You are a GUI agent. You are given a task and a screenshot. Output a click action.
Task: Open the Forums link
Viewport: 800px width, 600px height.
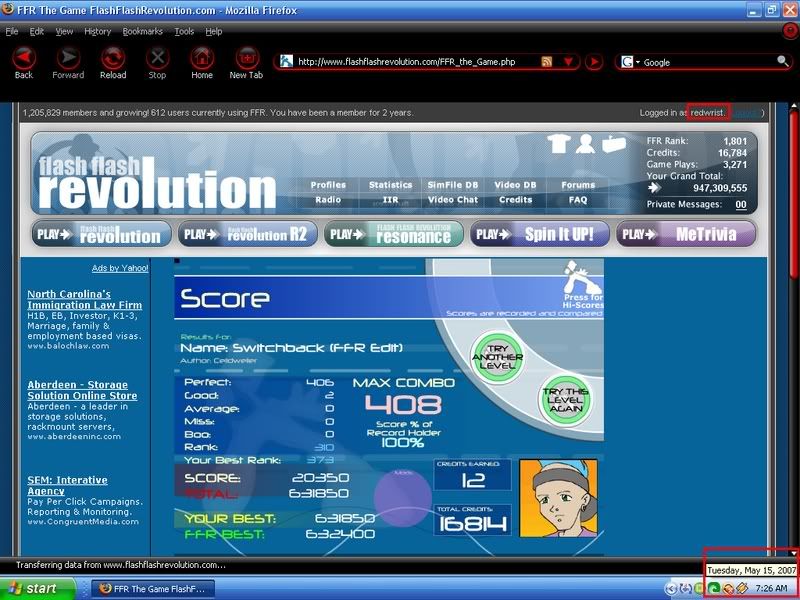[x=578, y=185]
